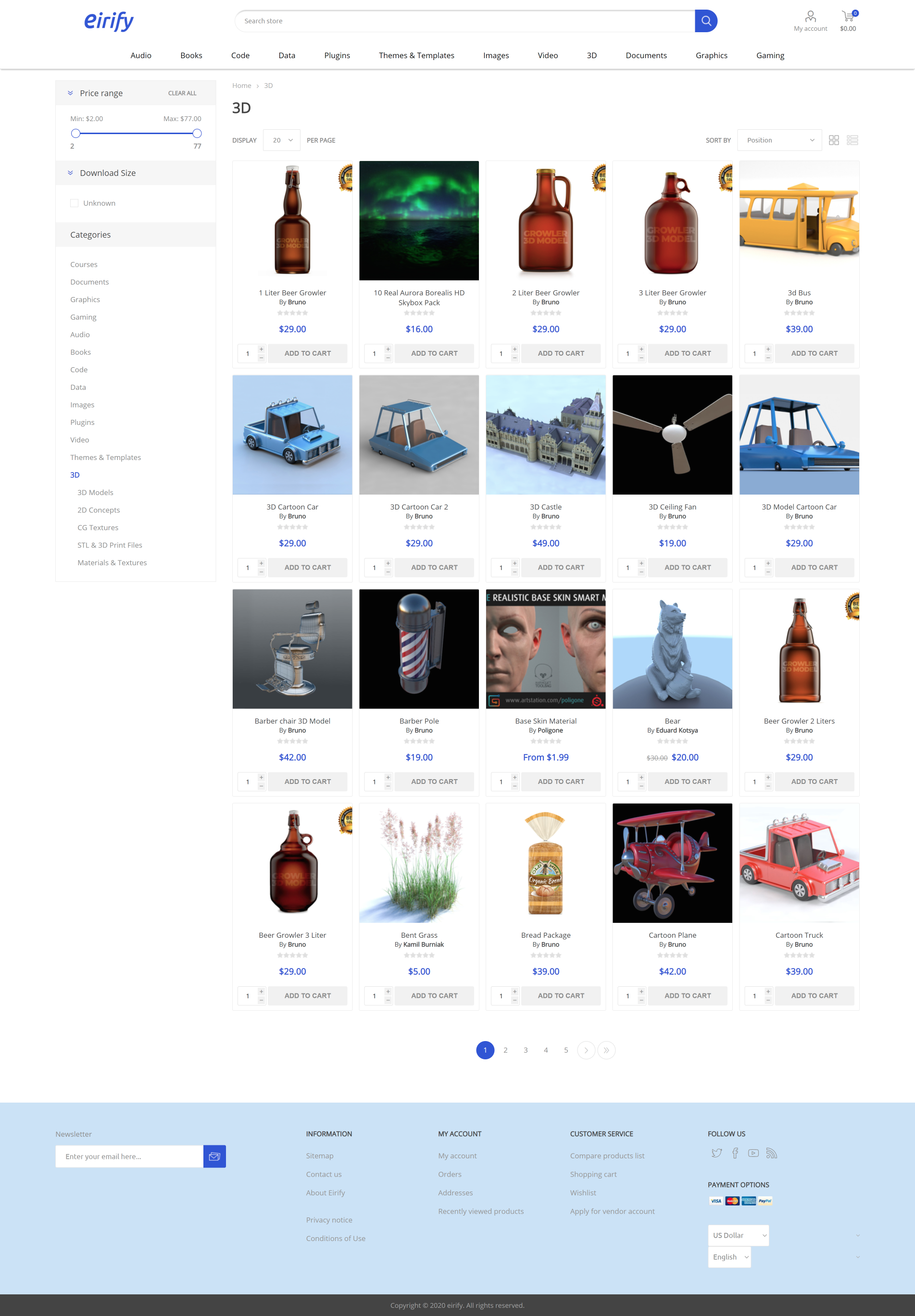The image size is (915, 1316).
Task: Switch to list view layout icon
Action: click(852, 140)
